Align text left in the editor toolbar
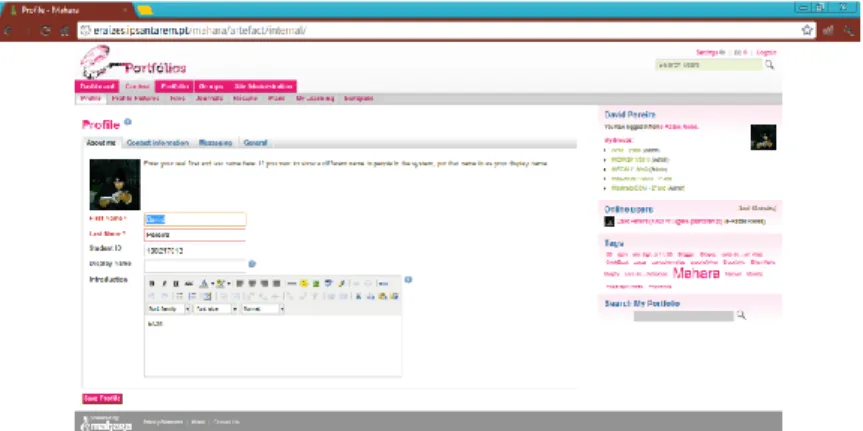 point(239,283)
